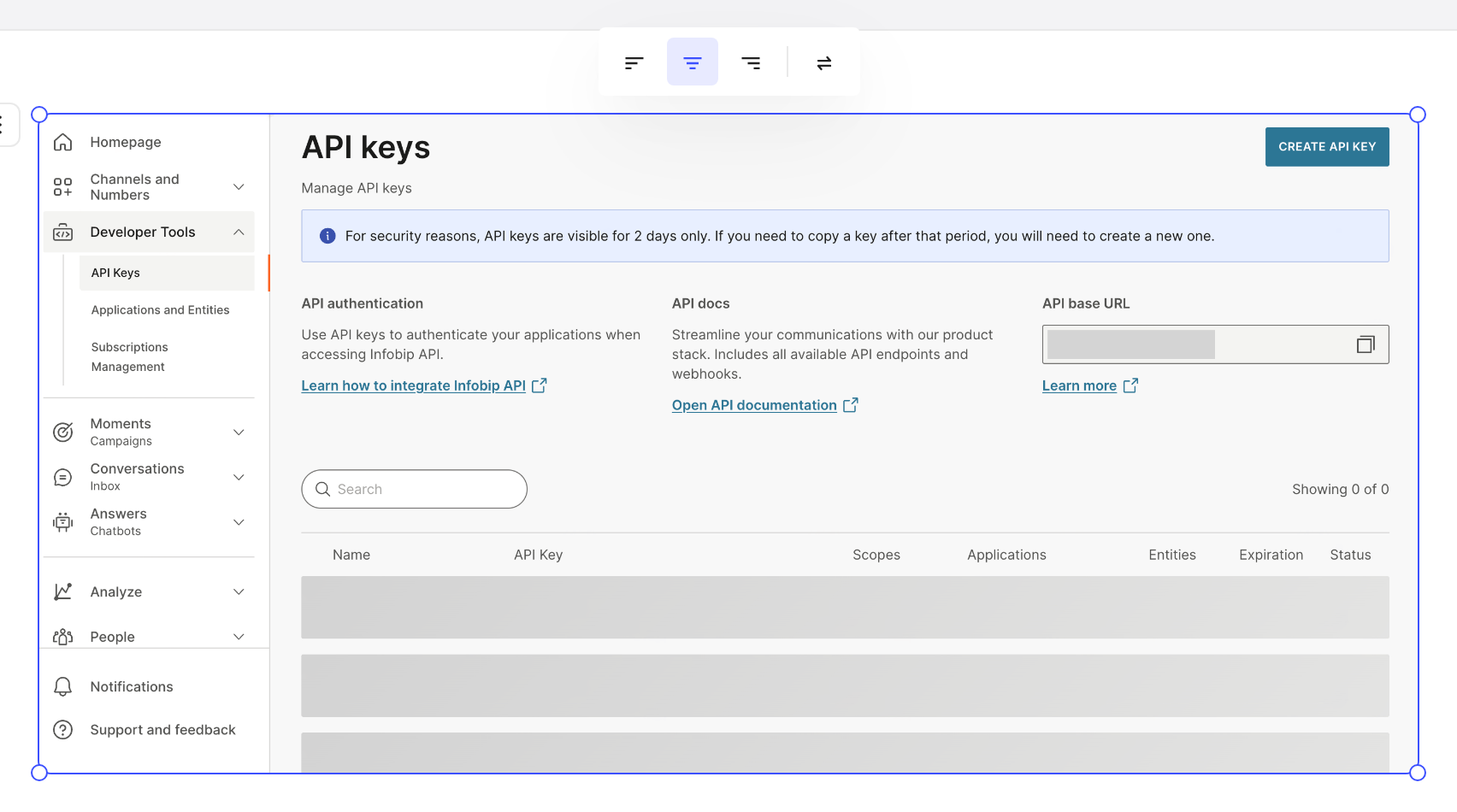
Task: Select the align left toolbar icon
Action: point(634,62)
